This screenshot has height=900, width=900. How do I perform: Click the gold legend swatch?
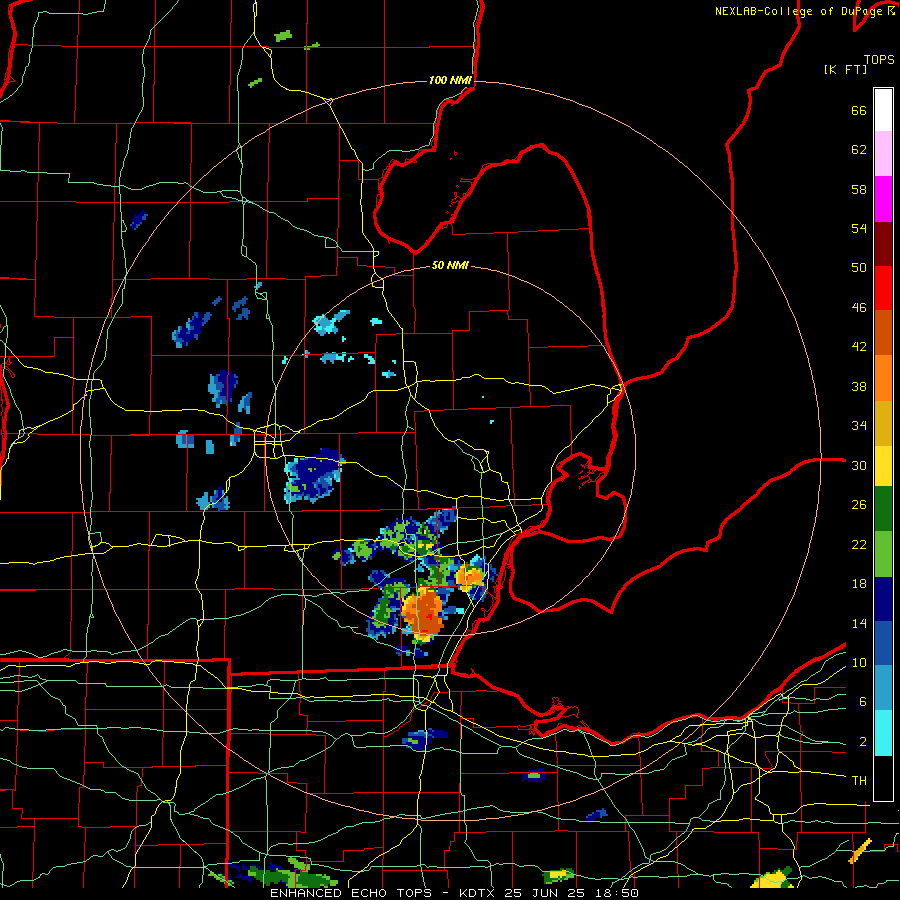[x=883, y=423]
